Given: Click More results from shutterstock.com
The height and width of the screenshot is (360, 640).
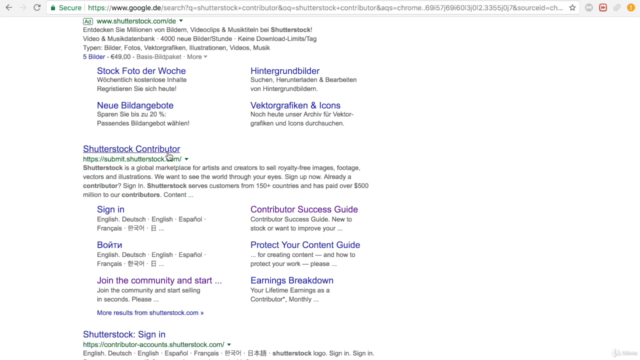Looking at the screenshot, I should [x=150, y=313].
